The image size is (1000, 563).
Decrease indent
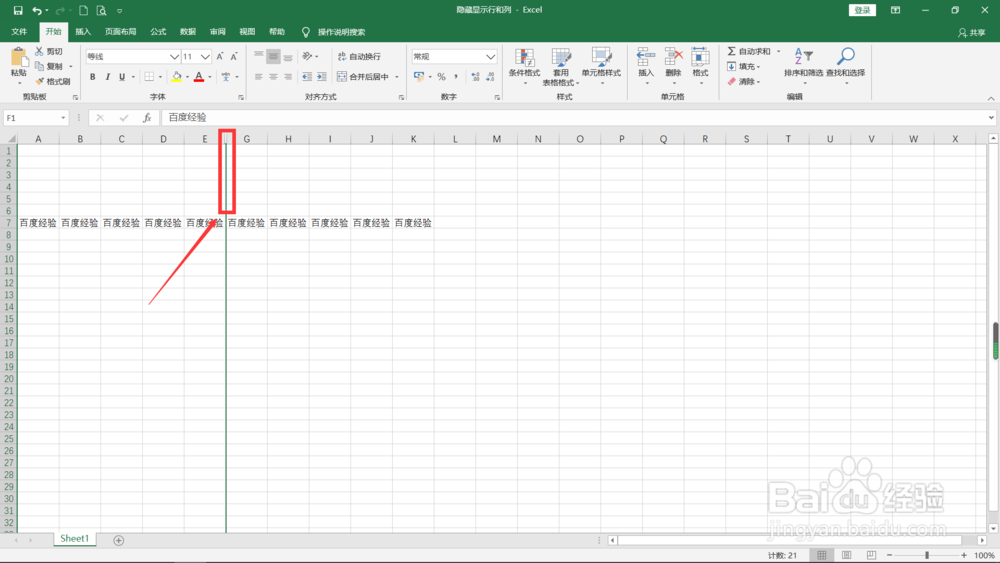pyautogui.click(x=307, y=77)
